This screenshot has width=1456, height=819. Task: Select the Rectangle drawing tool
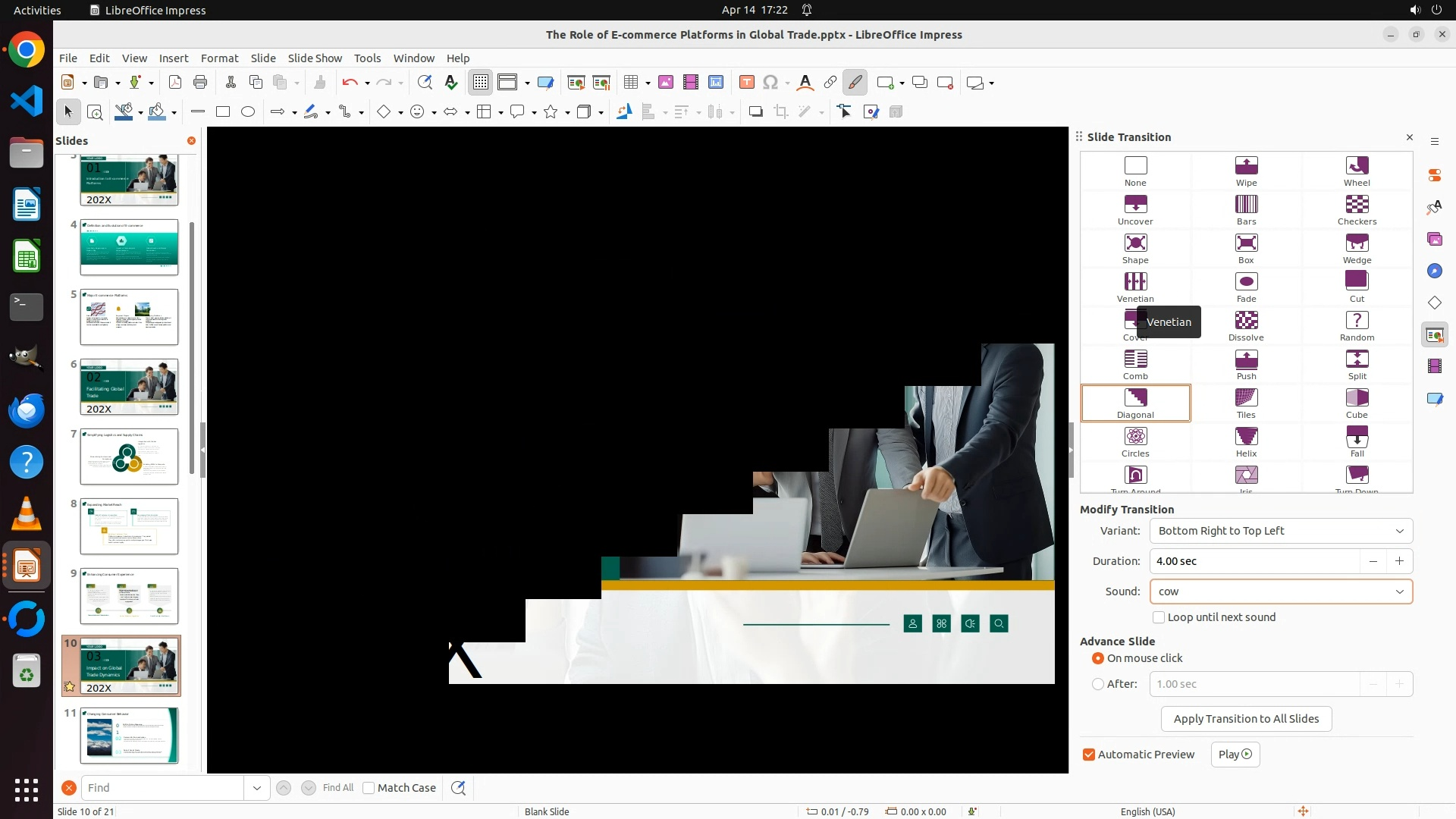click(x=223, y=112)
